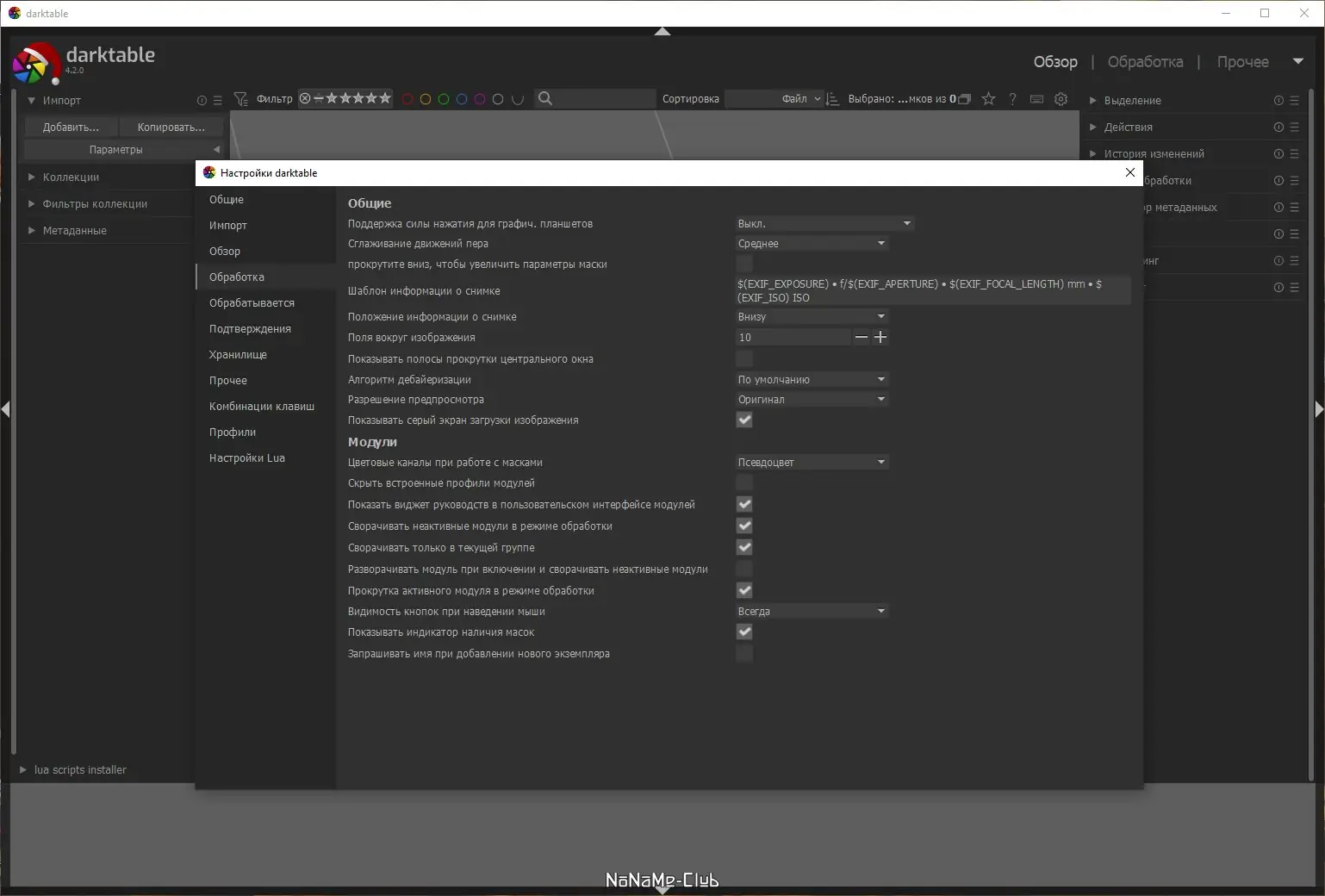Image resolution: width=1325 pixels, height=896 pixels.
Task: Click the История изменений reset icon
Action: [x=1278, y=154]
